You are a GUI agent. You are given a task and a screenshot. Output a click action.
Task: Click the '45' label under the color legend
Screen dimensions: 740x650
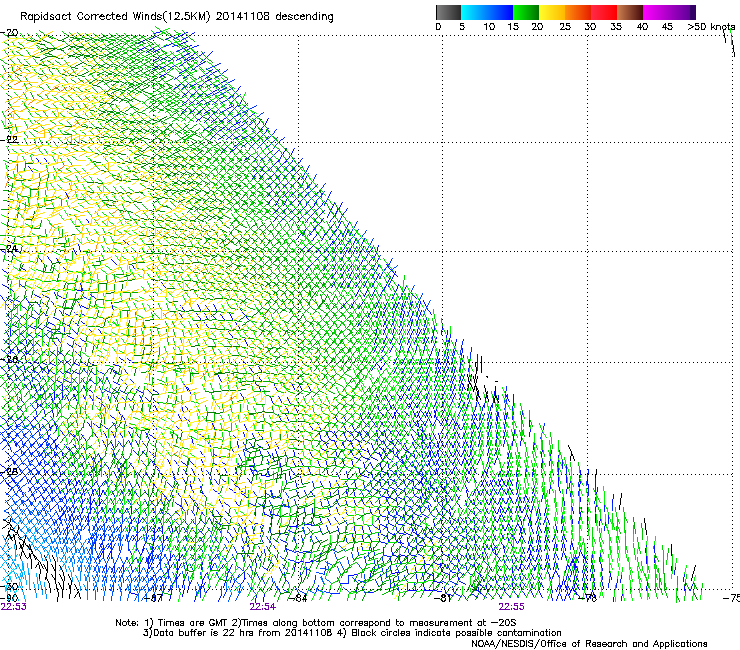[667, 27]
